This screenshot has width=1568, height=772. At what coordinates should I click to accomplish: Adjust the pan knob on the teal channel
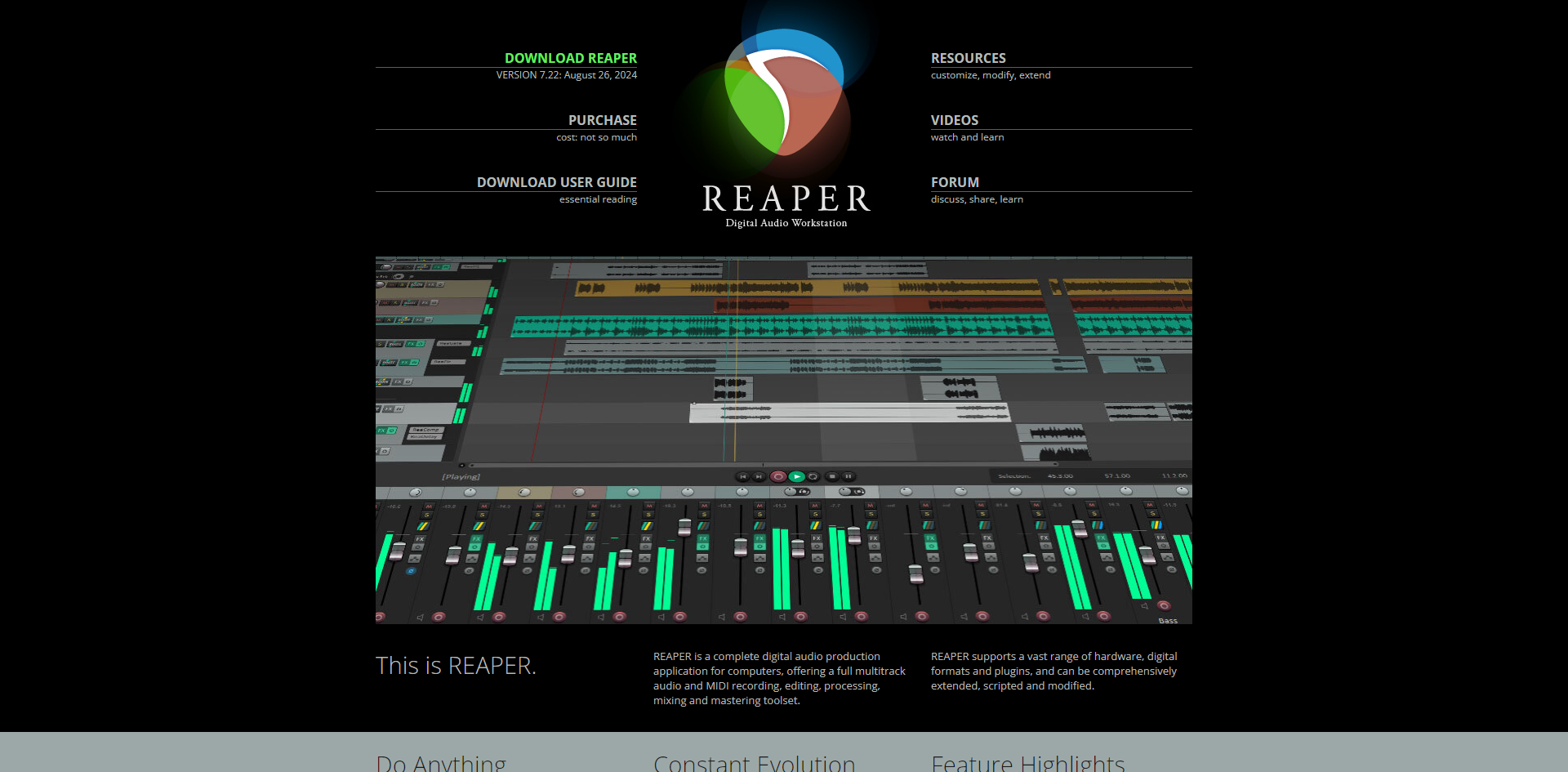point(633,492)
